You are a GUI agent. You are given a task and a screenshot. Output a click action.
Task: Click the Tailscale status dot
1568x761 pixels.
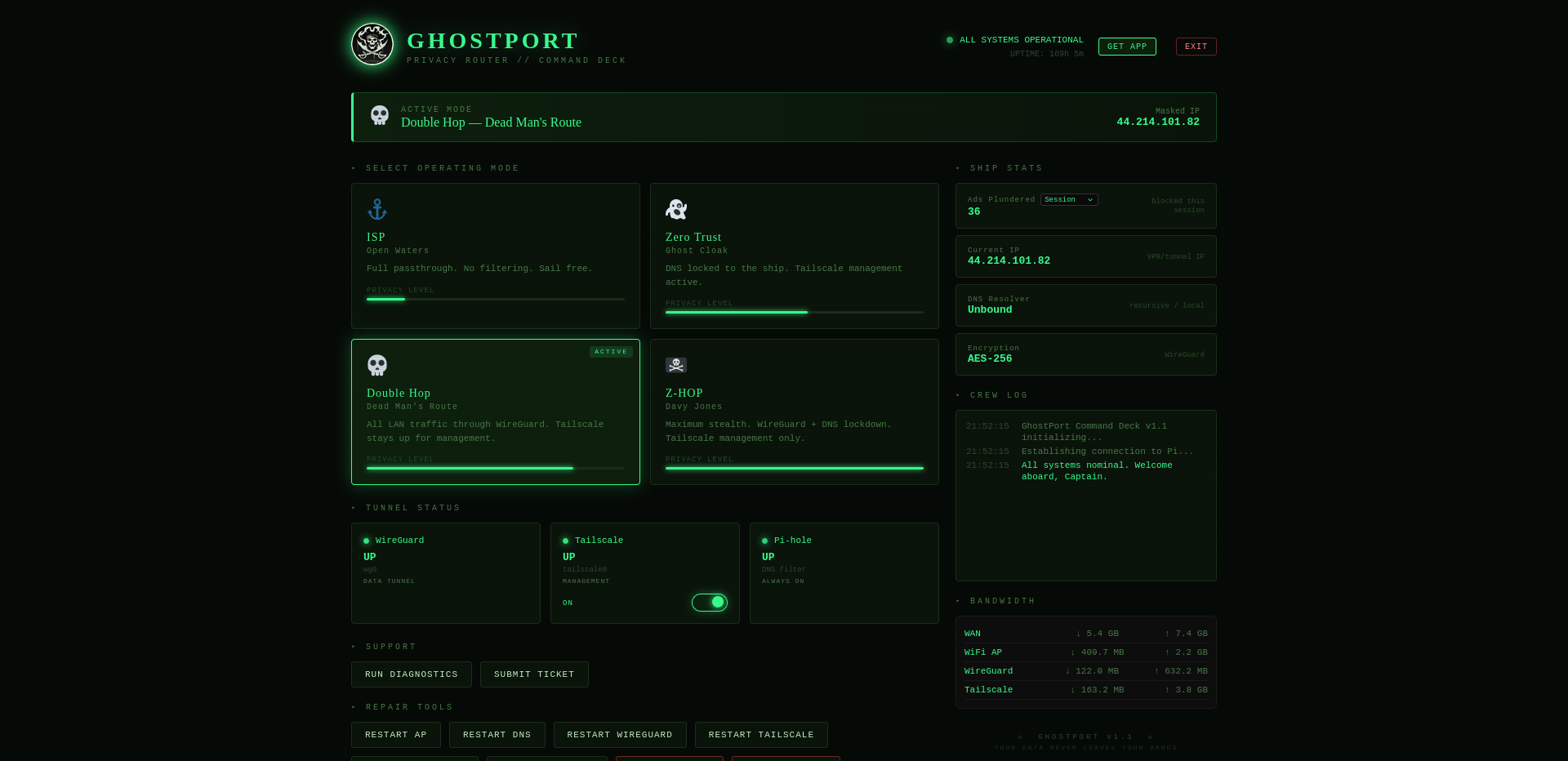[564, 541]
